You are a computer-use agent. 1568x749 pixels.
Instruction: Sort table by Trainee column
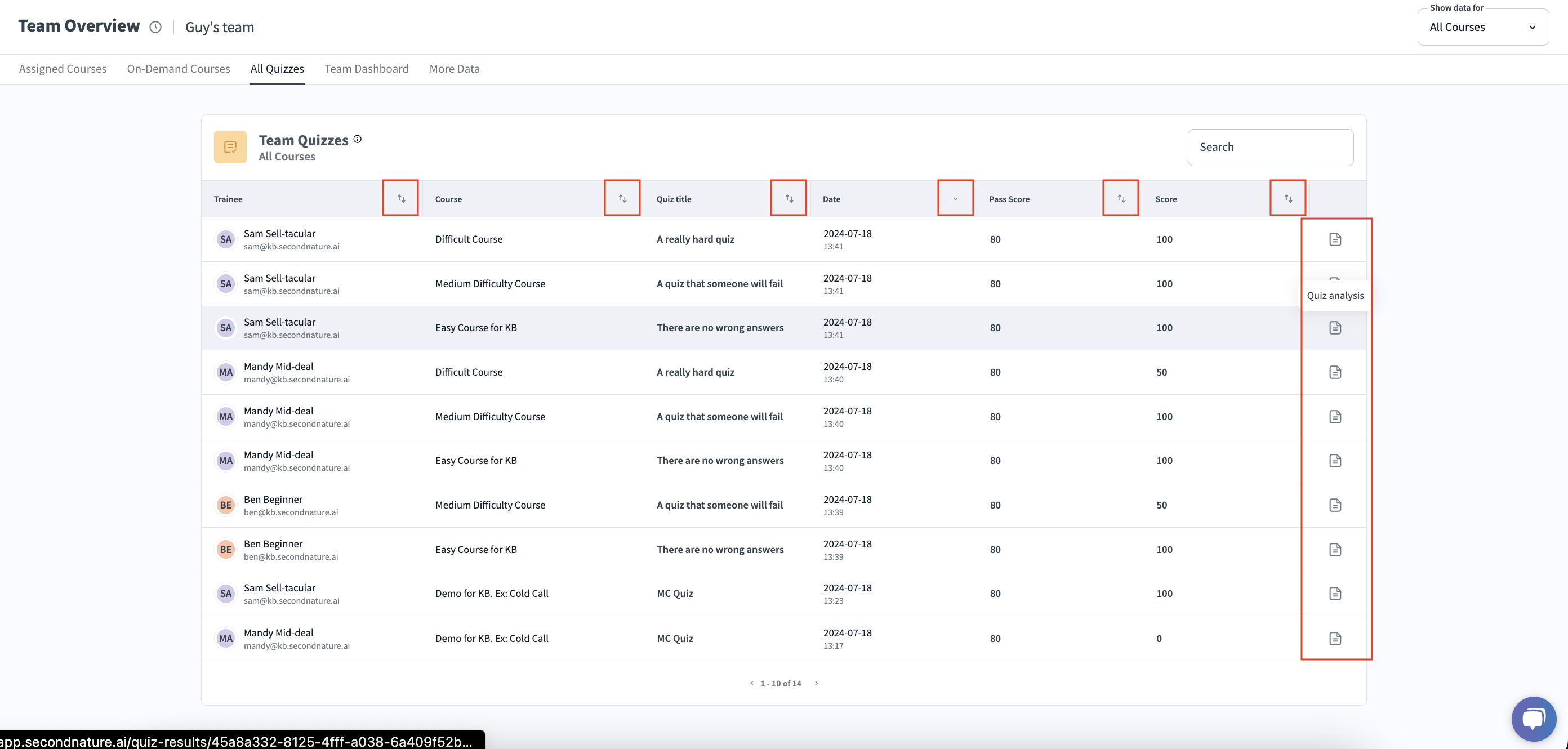point(400,198)
